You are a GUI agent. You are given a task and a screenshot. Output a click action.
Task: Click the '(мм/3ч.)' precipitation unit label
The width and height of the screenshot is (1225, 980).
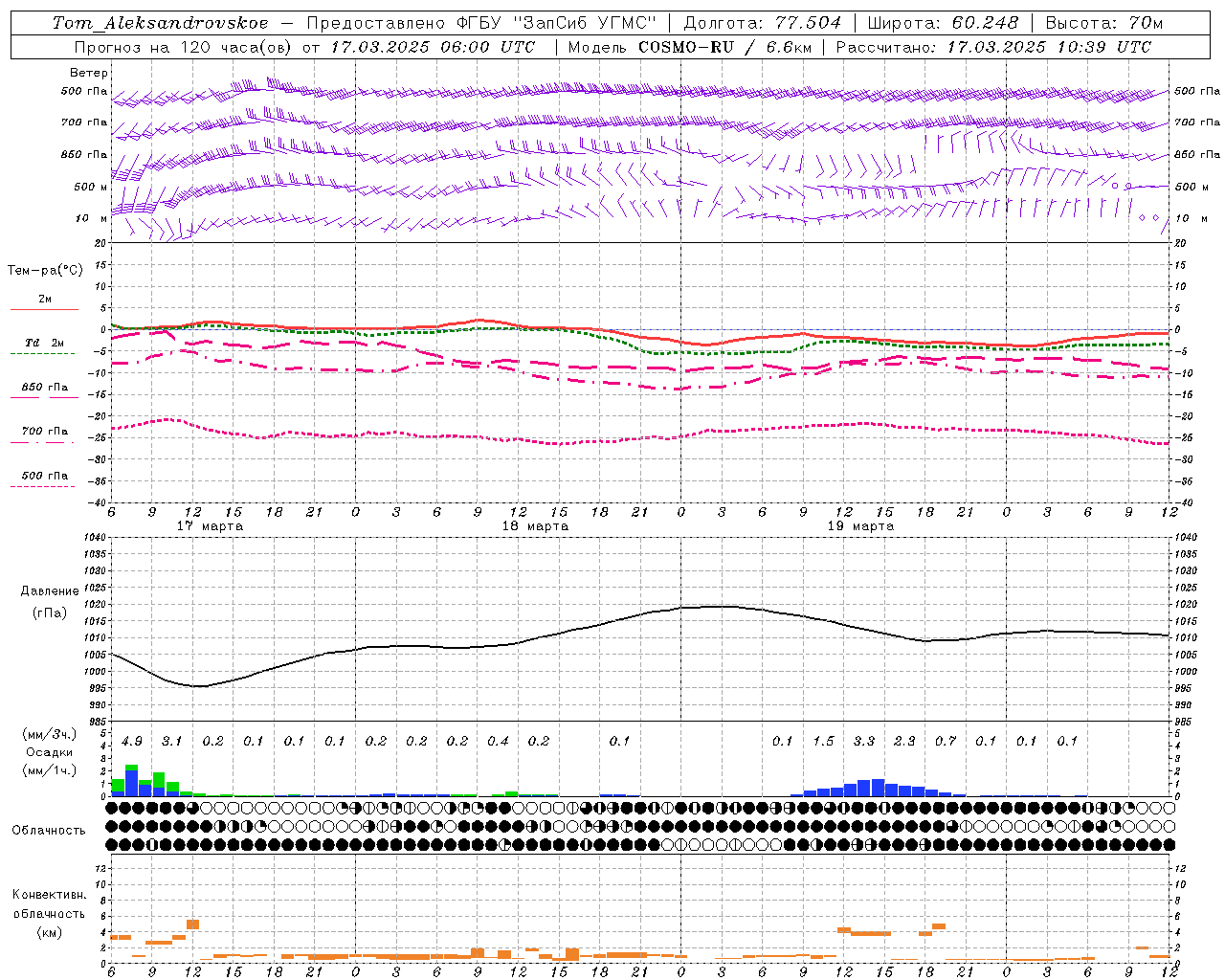coord(50,734)
